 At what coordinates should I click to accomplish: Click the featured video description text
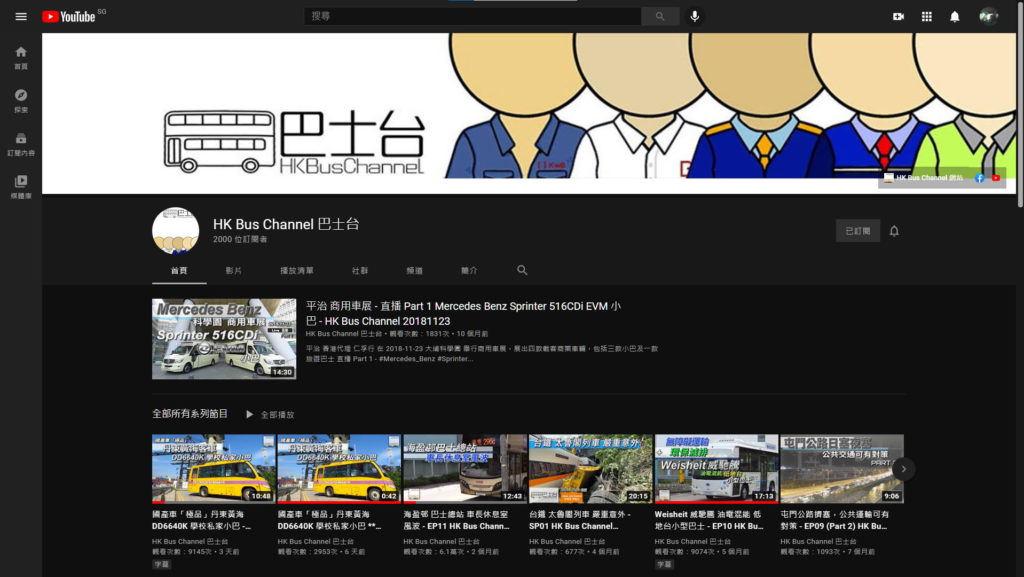pyautogui.click(x=482, y=354)
